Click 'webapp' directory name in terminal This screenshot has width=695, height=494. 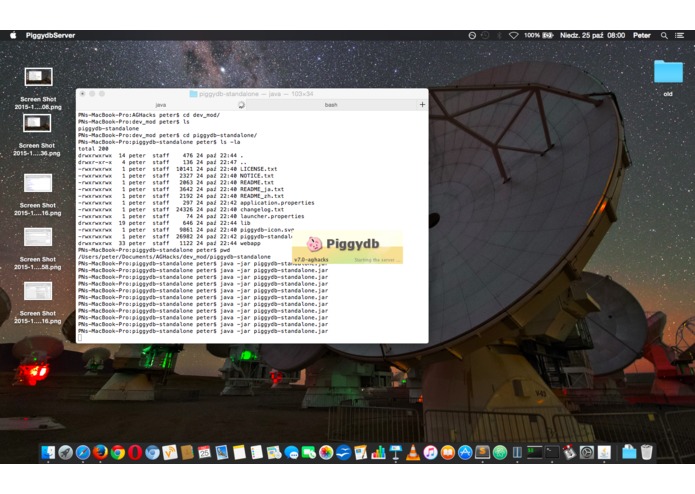[250, 243]
